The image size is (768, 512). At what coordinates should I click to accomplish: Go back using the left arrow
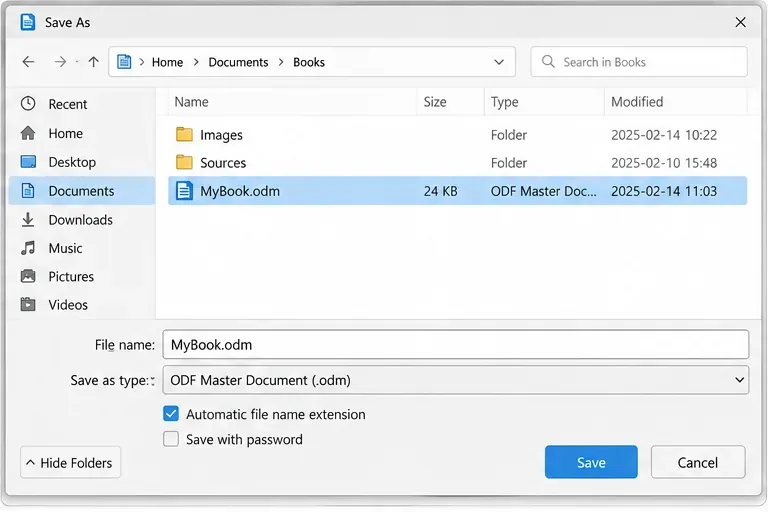tap(28, 62)
